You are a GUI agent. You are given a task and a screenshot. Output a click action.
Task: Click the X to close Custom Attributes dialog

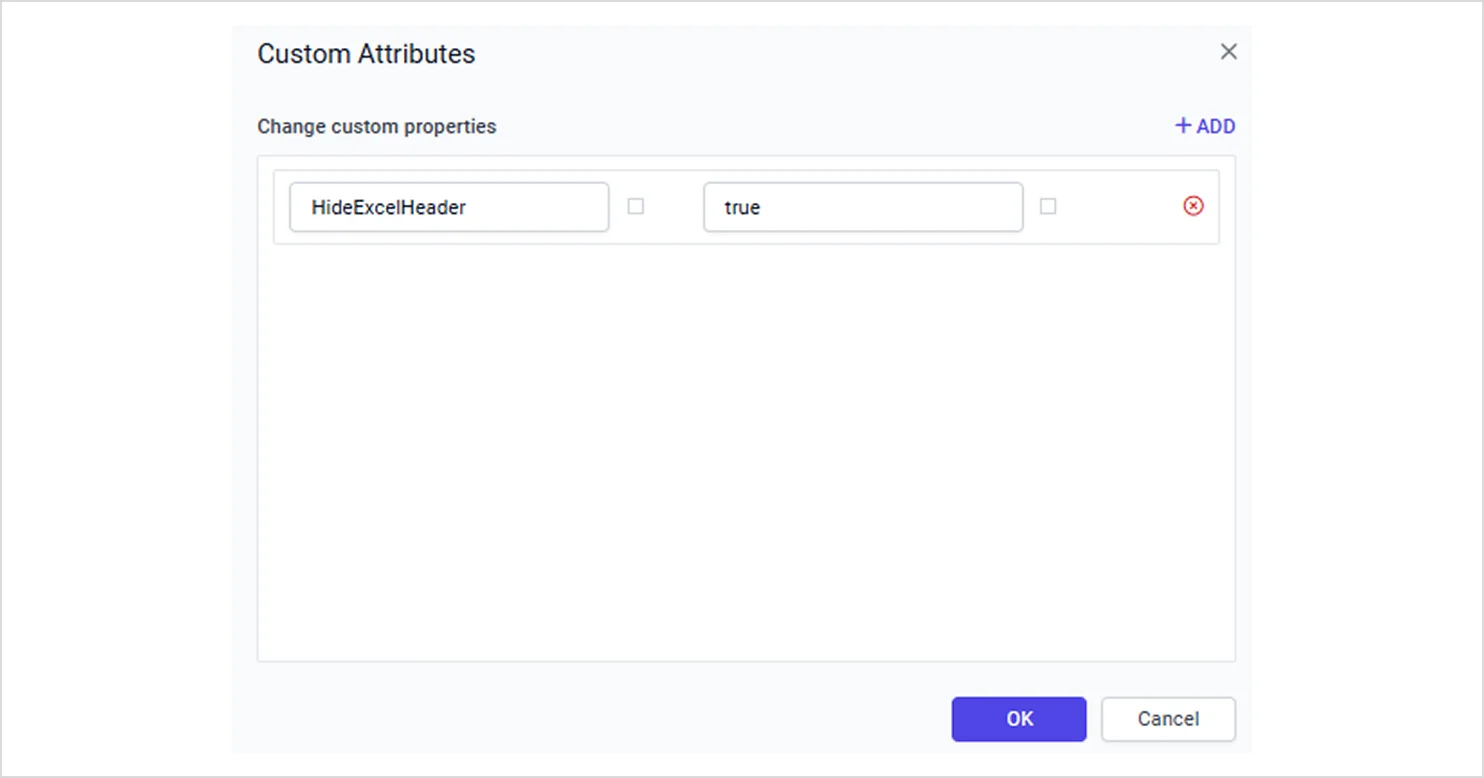pos(1228,51)
